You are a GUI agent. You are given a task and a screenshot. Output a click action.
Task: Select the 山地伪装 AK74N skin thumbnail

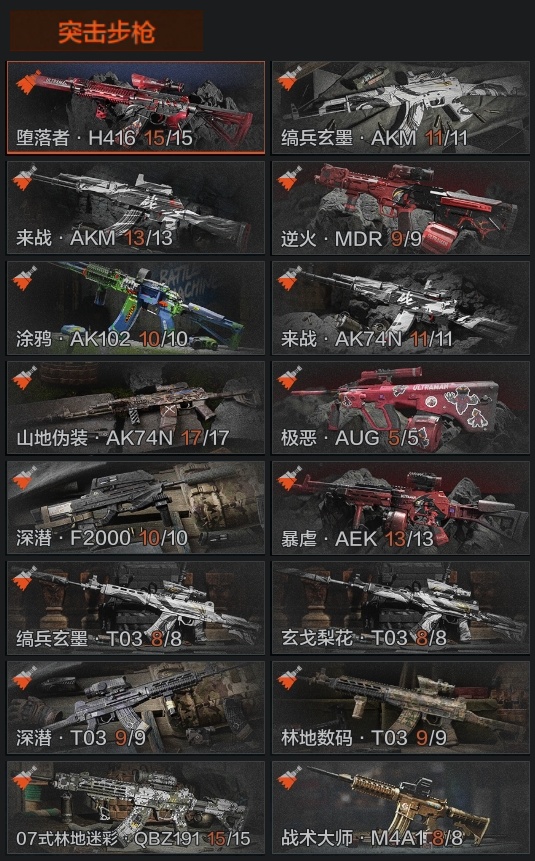click(136, 408)
